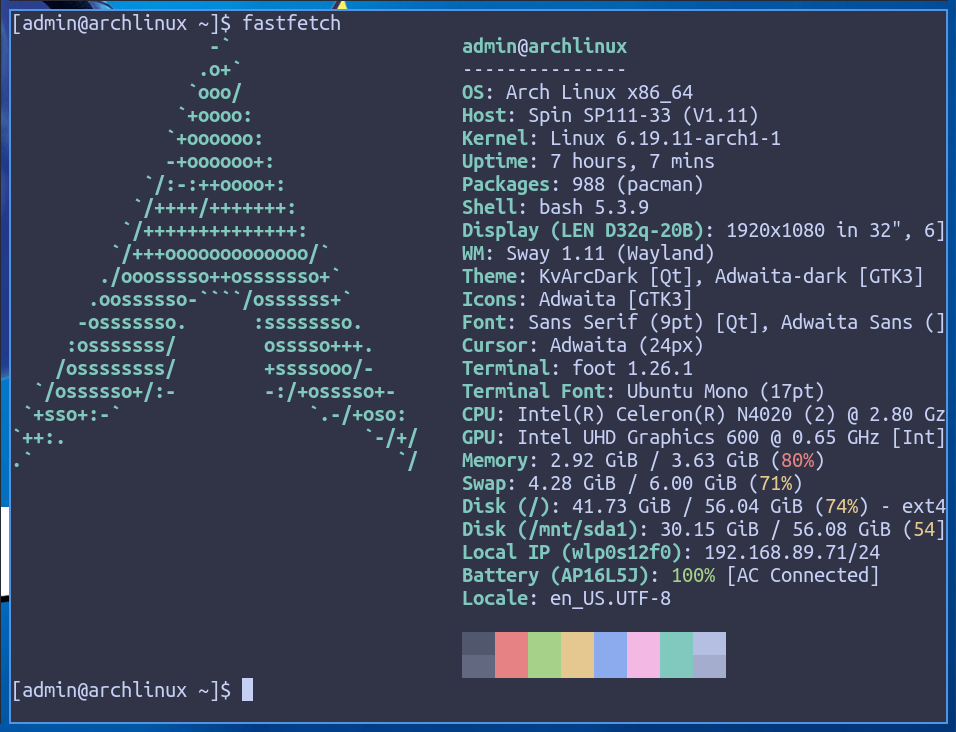Click the 'Font: Sans Serif (9pt)' line

pyautogui.click(x=704, y=323)
